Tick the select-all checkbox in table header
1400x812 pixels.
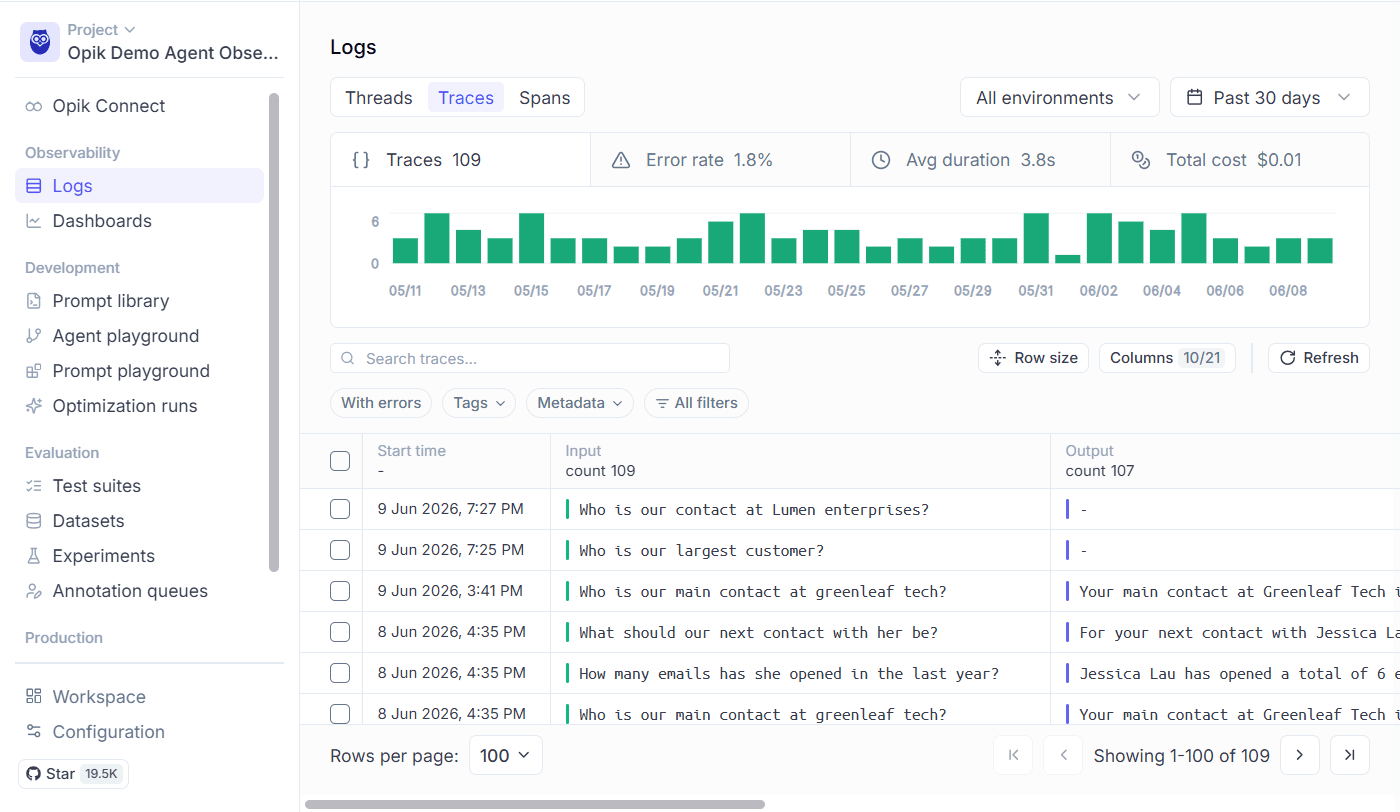click(x=340, y=461)
